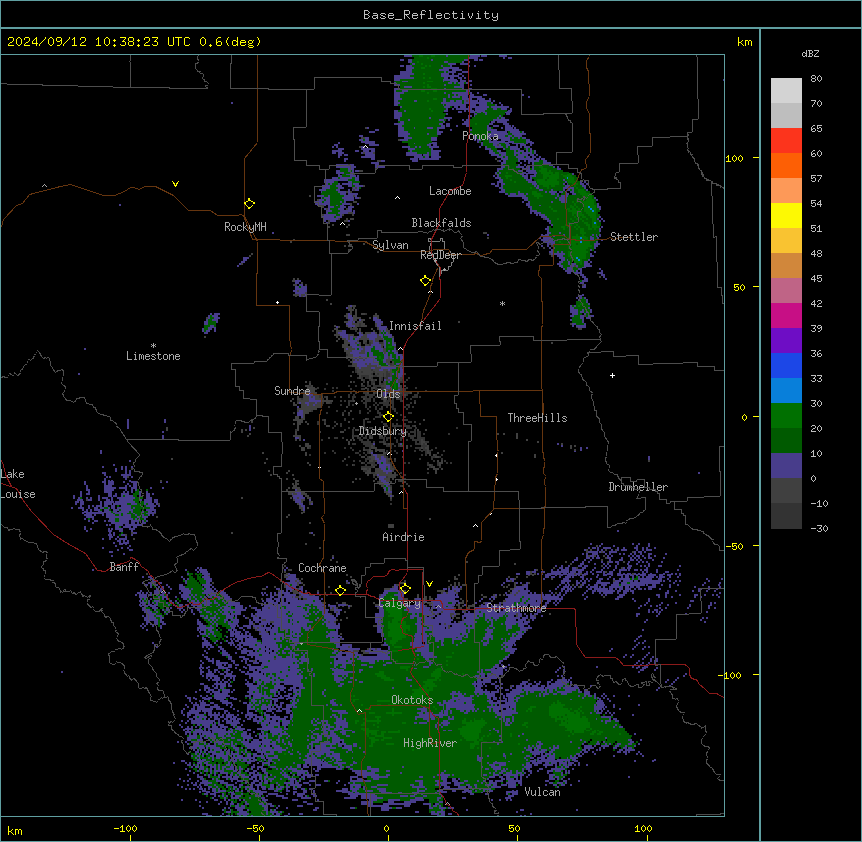862x842 pixels.
Task: Click the Banff label
Action: (124, 567)
